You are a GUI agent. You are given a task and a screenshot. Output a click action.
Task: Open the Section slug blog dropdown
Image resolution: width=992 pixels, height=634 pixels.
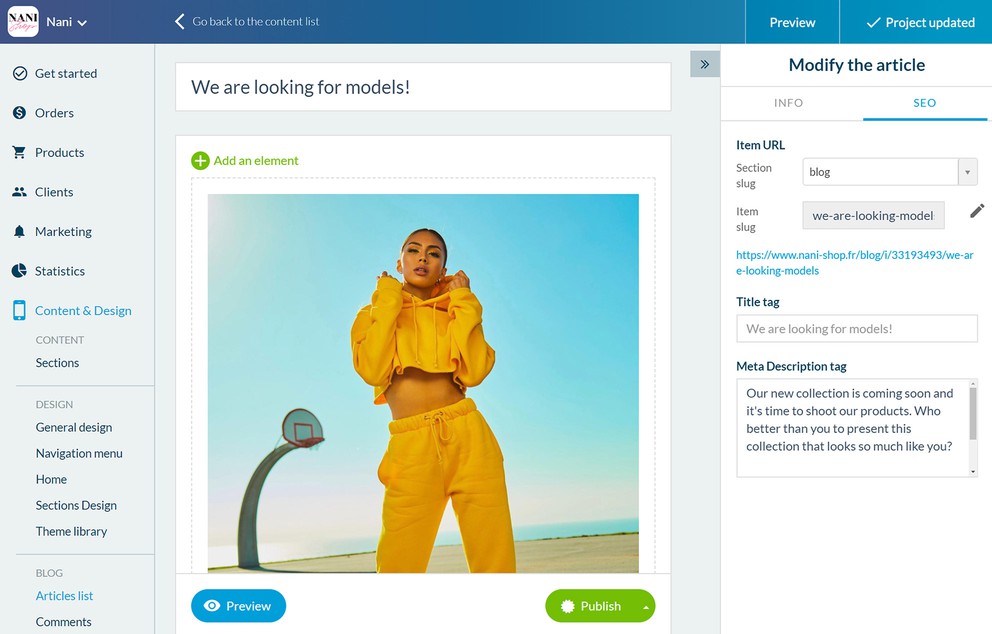click(x=890, y=171)
